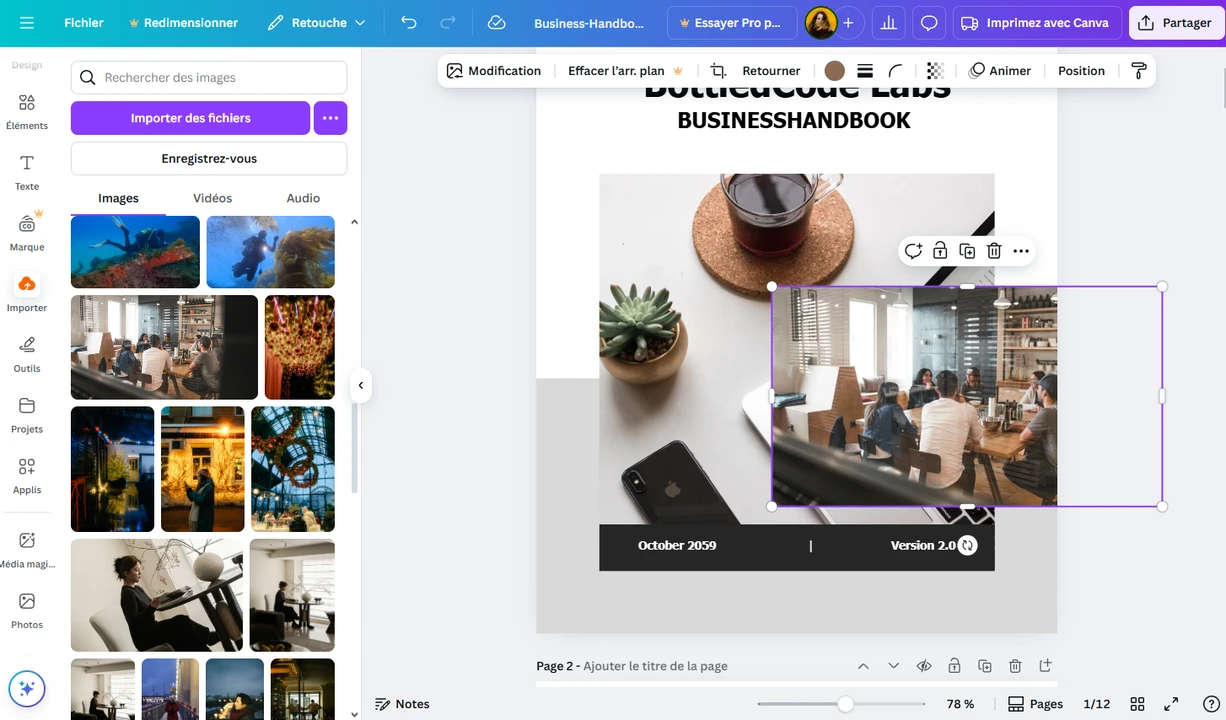The height and width of the screenshot is (720, 1226).
Task: Open the analytics chart icon
Action: coord(887,23)
